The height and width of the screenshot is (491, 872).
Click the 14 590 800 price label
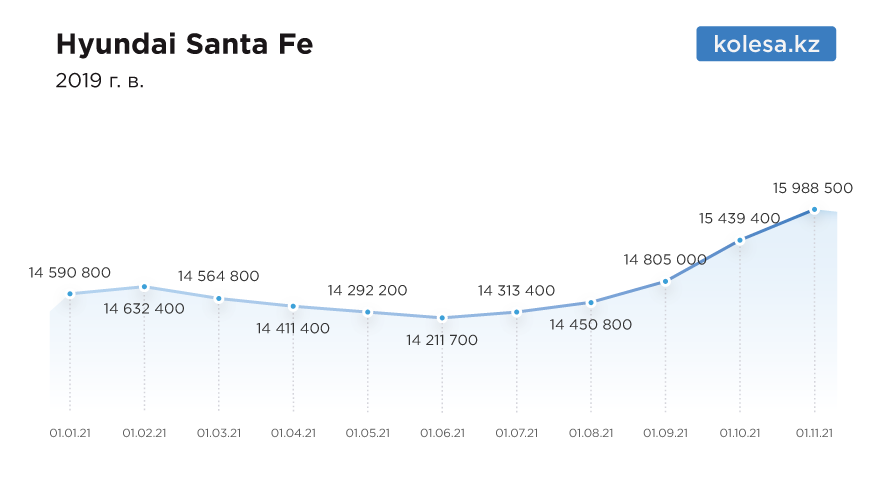pyautogui.click(x=70, y=272)
